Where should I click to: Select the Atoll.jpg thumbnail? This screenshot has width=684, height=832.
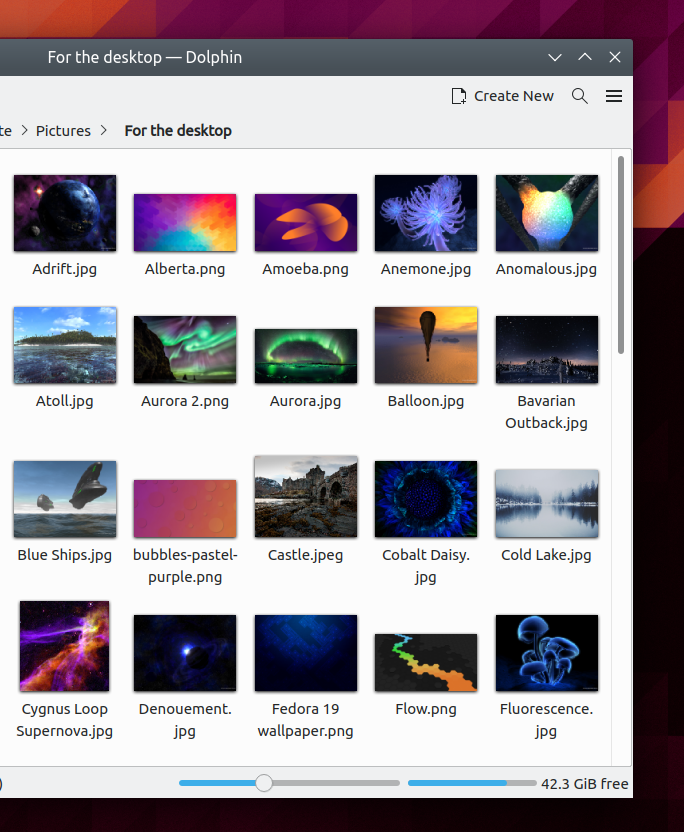coord(65,345)
